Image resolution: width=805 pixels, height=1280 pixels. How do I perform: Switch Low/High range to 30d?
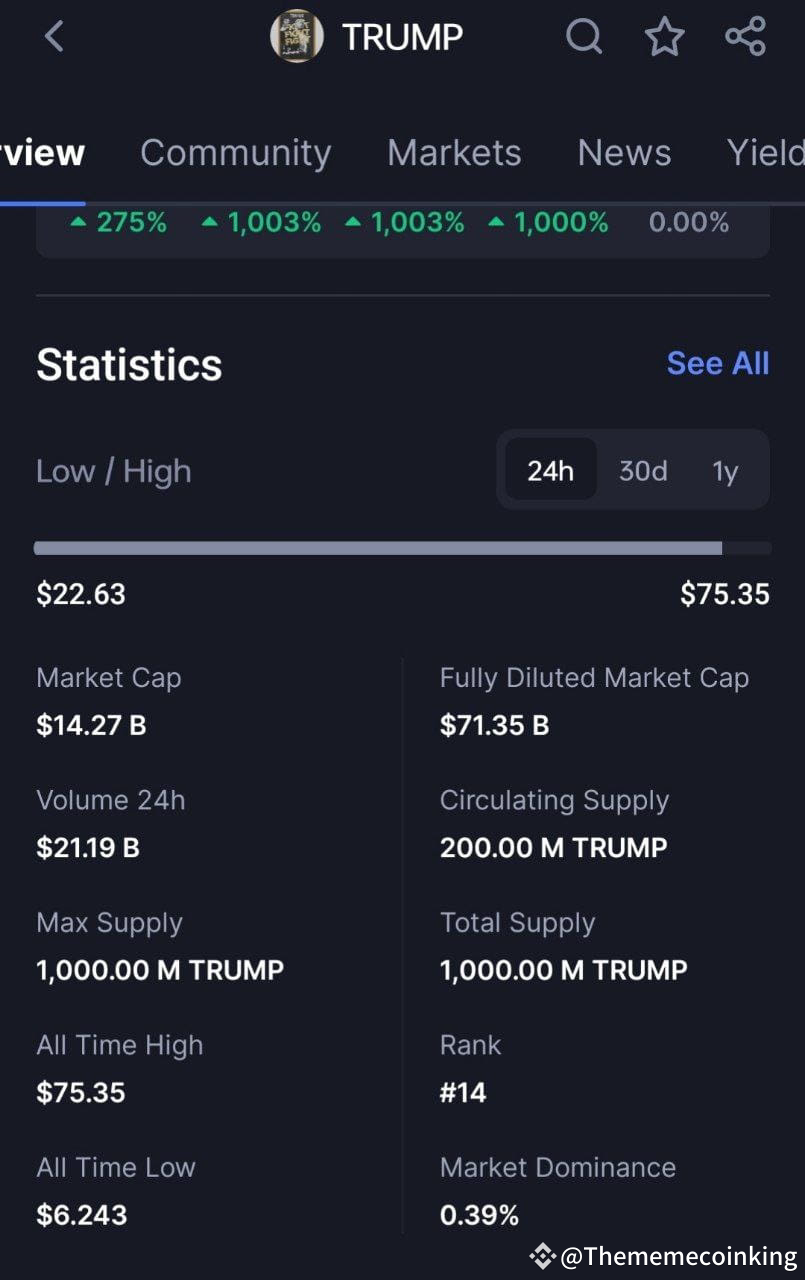[643, 470]
